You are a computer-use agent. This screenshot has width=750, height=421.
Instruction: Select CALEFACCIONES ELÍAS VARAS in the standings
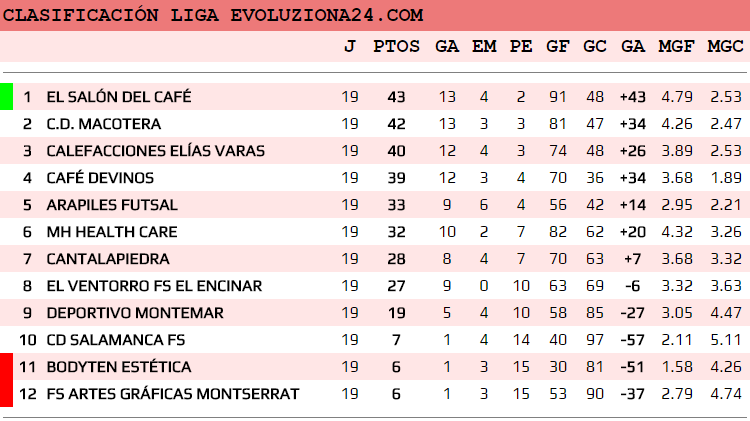click(155, 151)
